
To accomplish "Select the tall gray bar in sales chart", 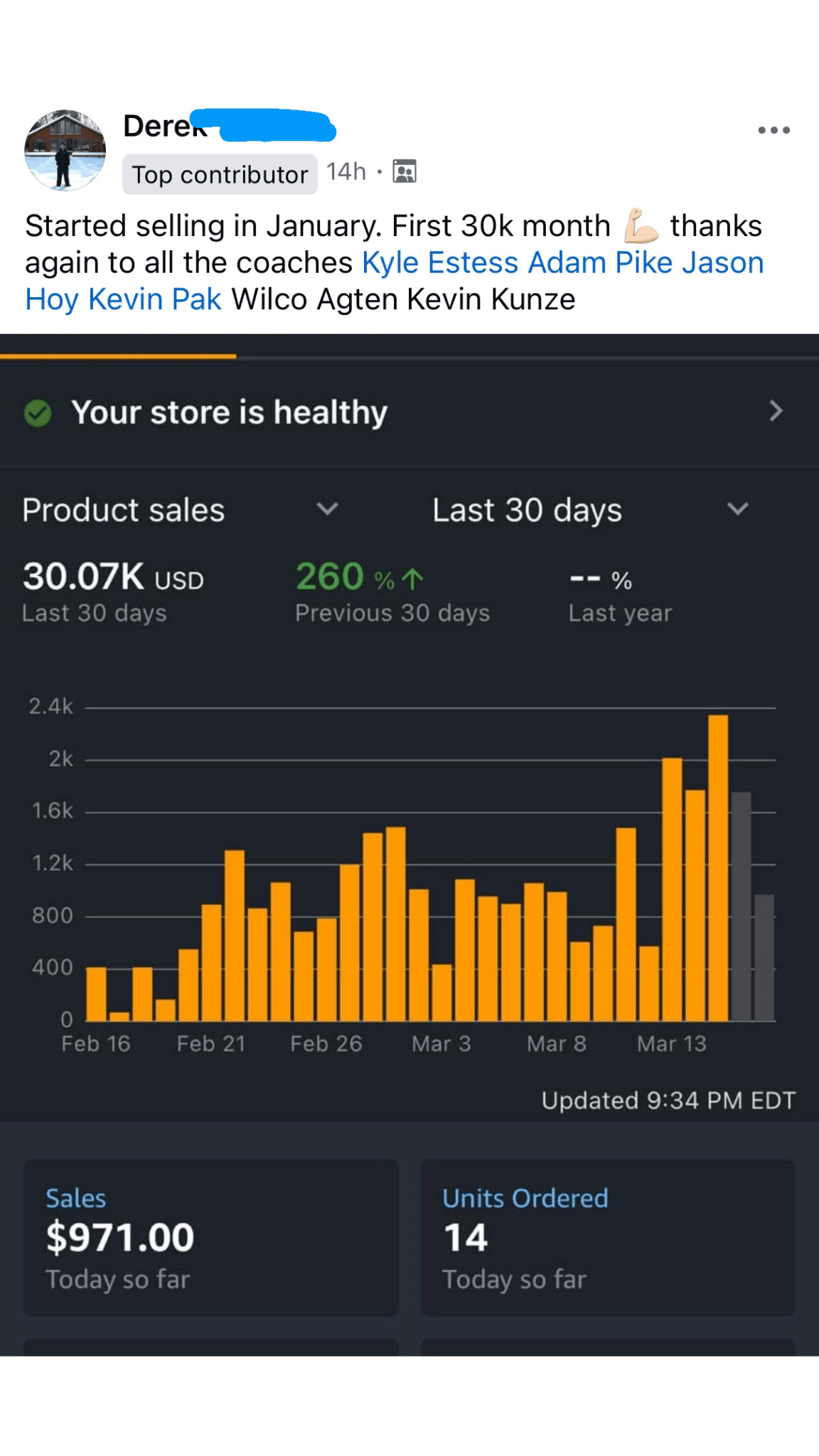I will 741,906.
